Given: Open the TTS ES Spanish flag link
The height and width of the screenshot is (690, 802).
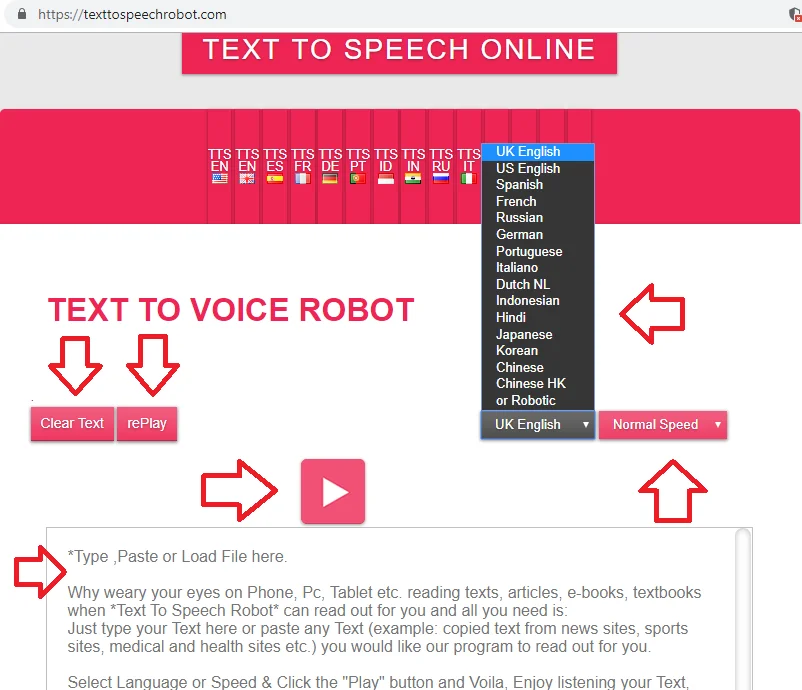Looking at the screenshot, I should click(x=275, y=166).
